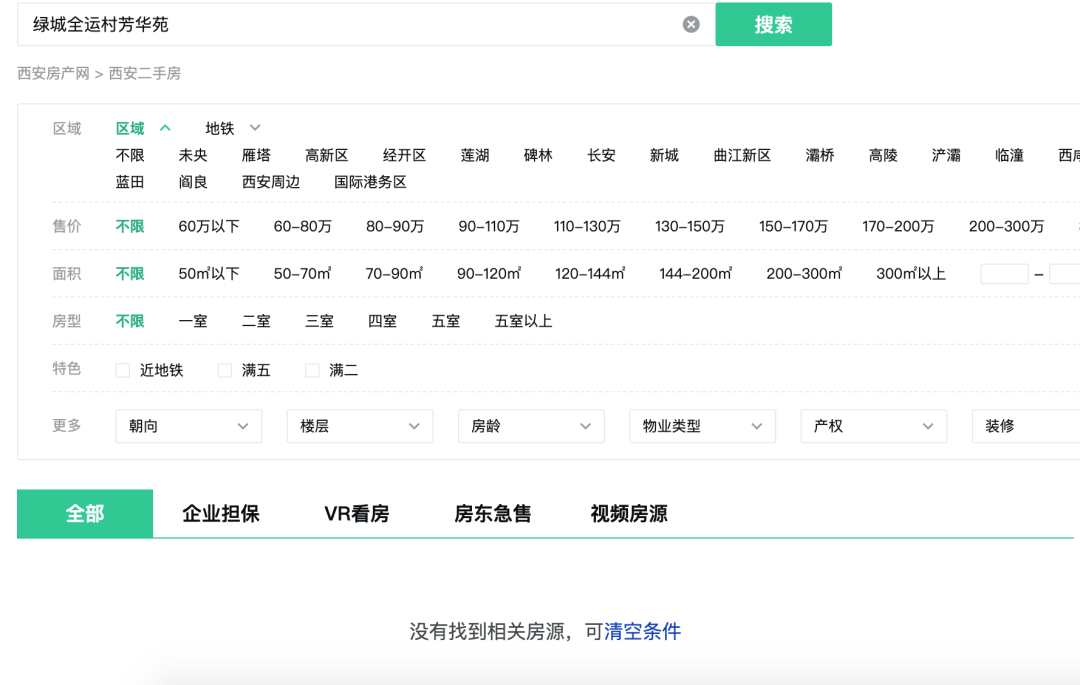The height and width of the screenshot is (685, 1080).
Task: Select the 高陵 district
Action: pyautogui.click(x=883, y=156)
